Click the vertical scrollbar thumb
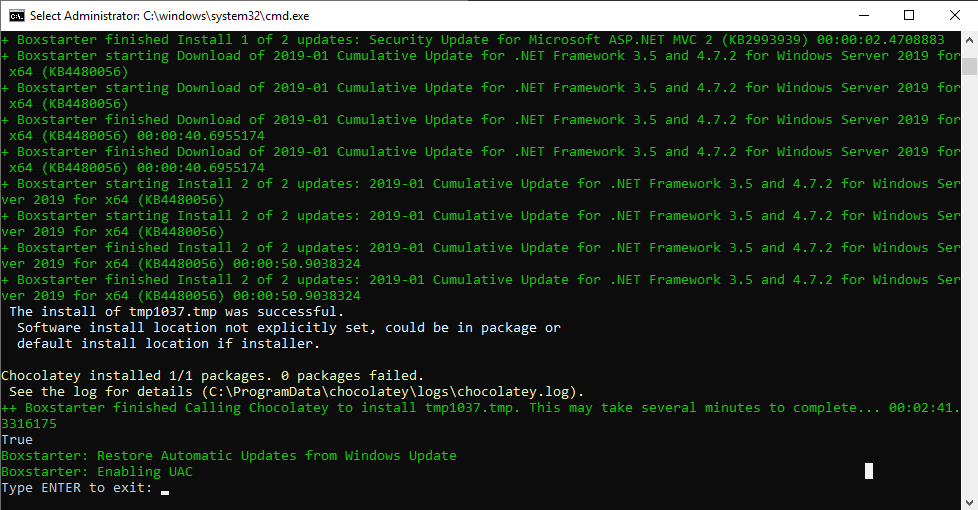 pos(969,66)
